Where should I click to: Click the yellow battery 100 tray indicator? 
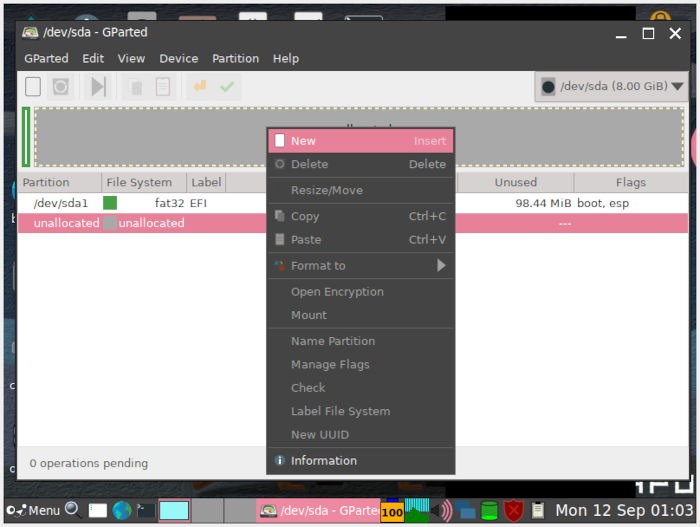click(392, 511)
